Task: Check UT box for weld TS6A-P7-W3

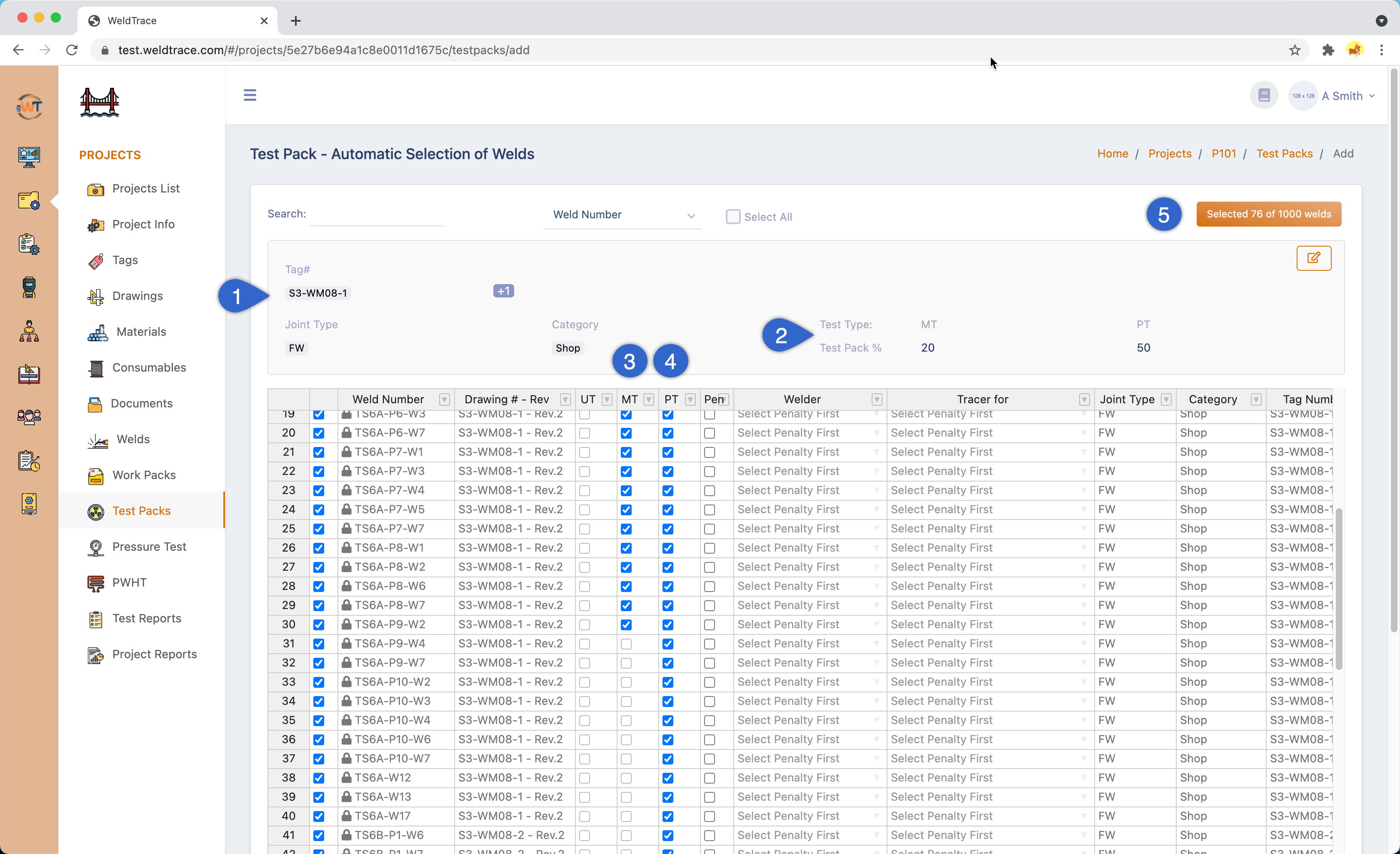Action: (x=585, y=472)
